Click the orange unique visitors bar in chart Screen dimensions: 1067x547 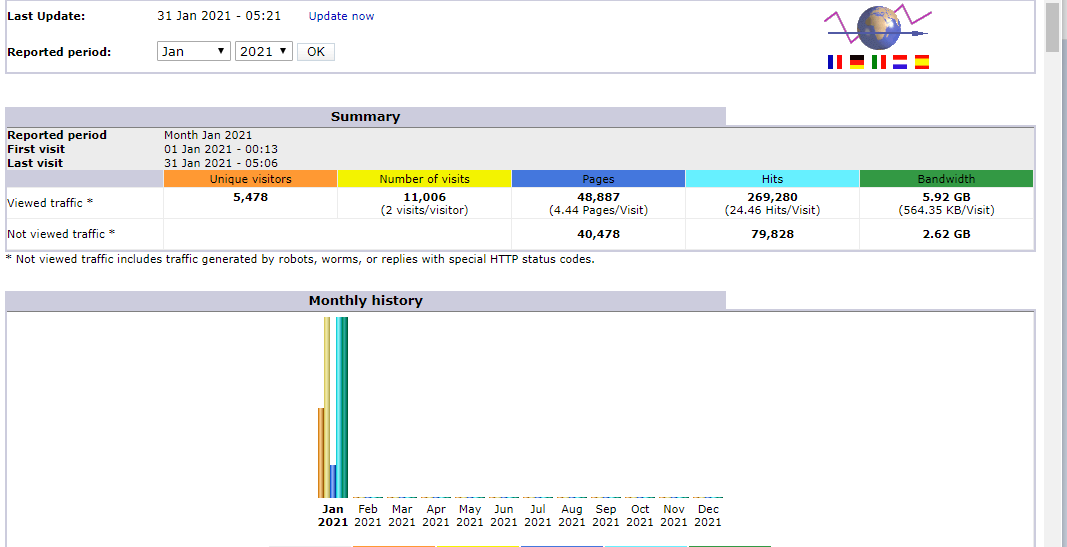[321, 452]
